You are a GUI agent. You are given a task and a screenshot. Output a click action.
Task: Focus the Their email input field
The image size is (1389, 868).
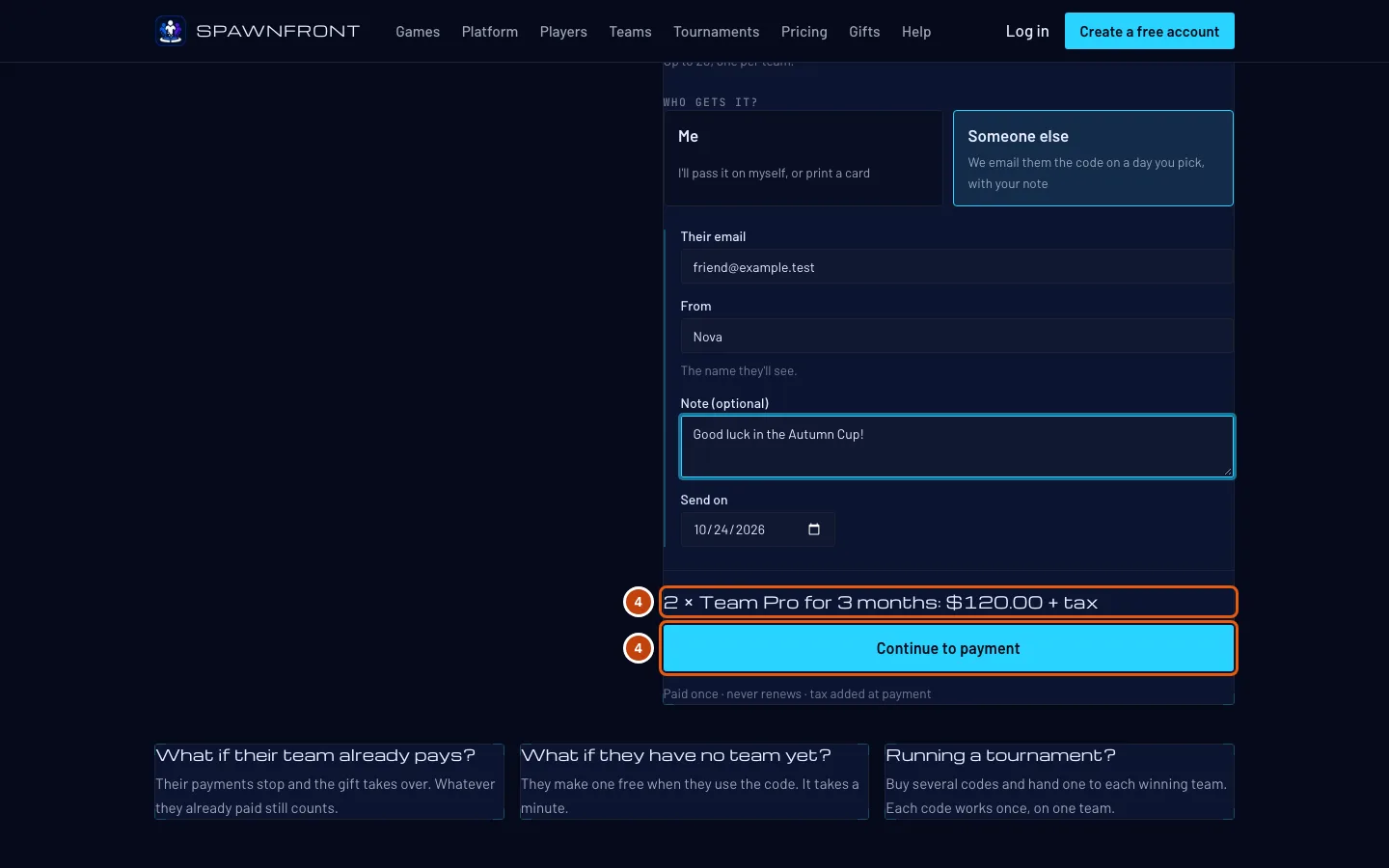957,267
